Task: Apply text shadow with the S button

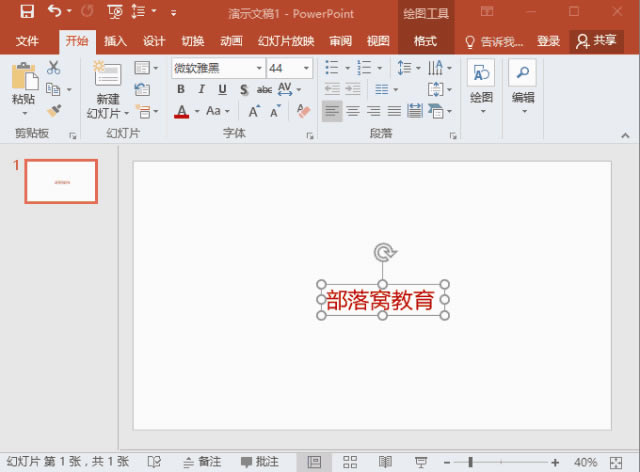Action: [244, 89]
